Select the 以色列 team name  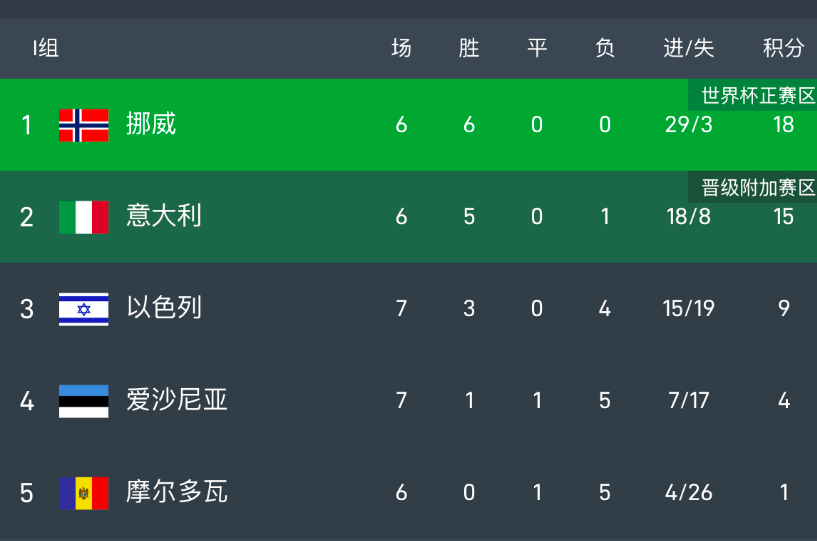point(164,308)
